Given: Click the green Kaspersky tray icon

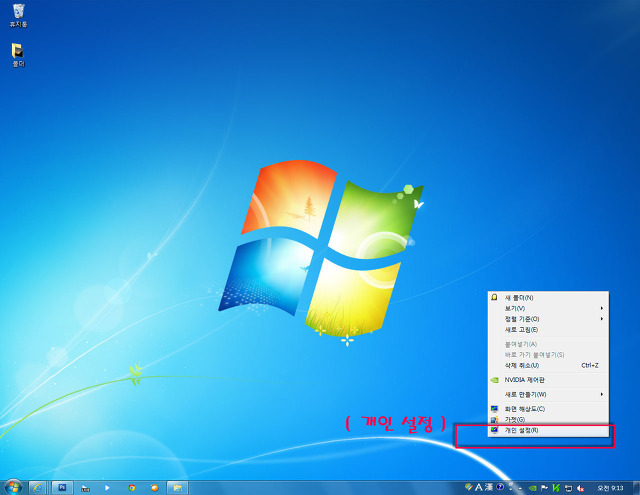Looking at the screenshot, I should [x=556, y=488].
